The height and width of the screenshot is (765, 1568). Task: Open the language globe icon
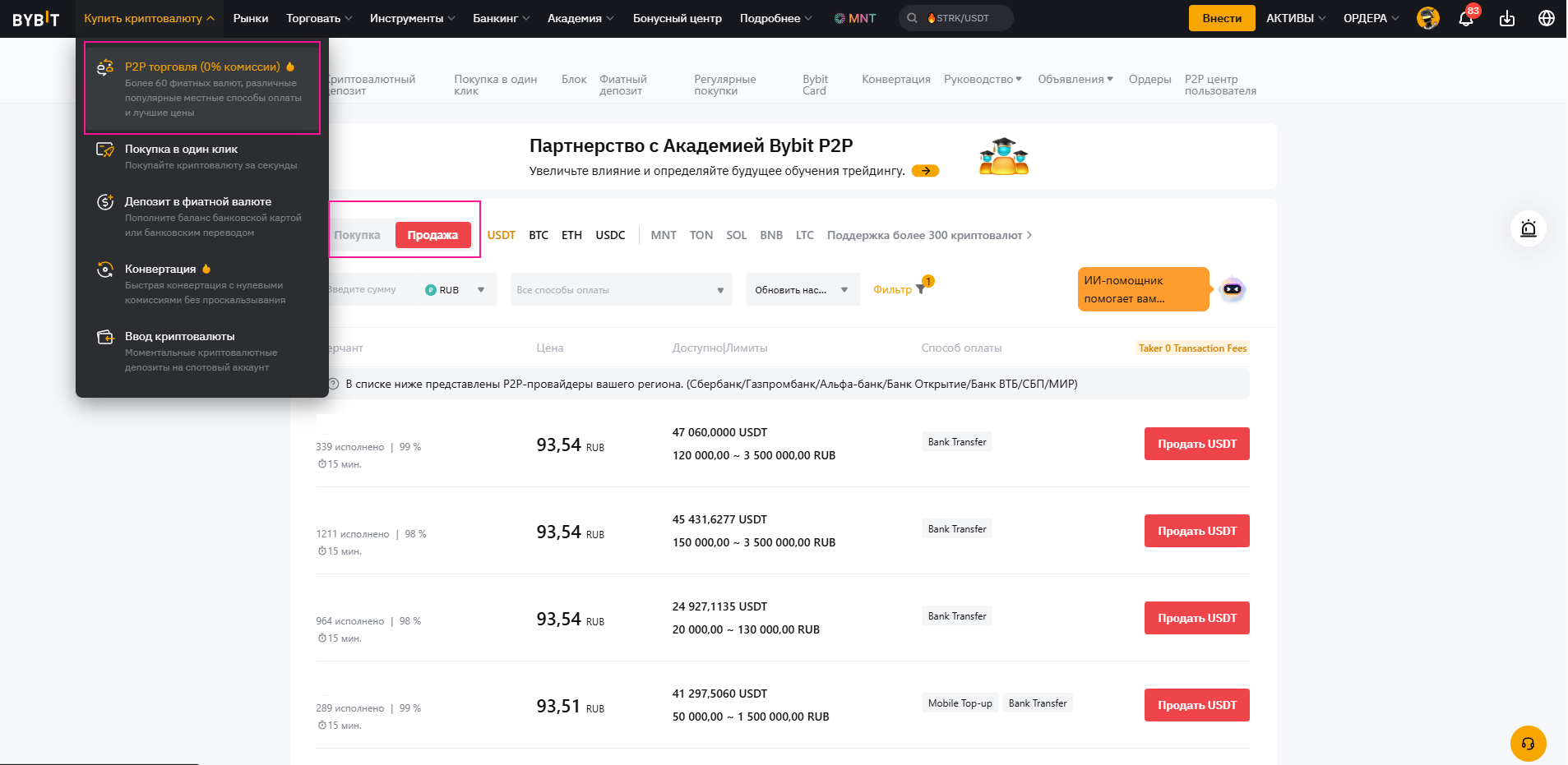tap(1546, 19)
